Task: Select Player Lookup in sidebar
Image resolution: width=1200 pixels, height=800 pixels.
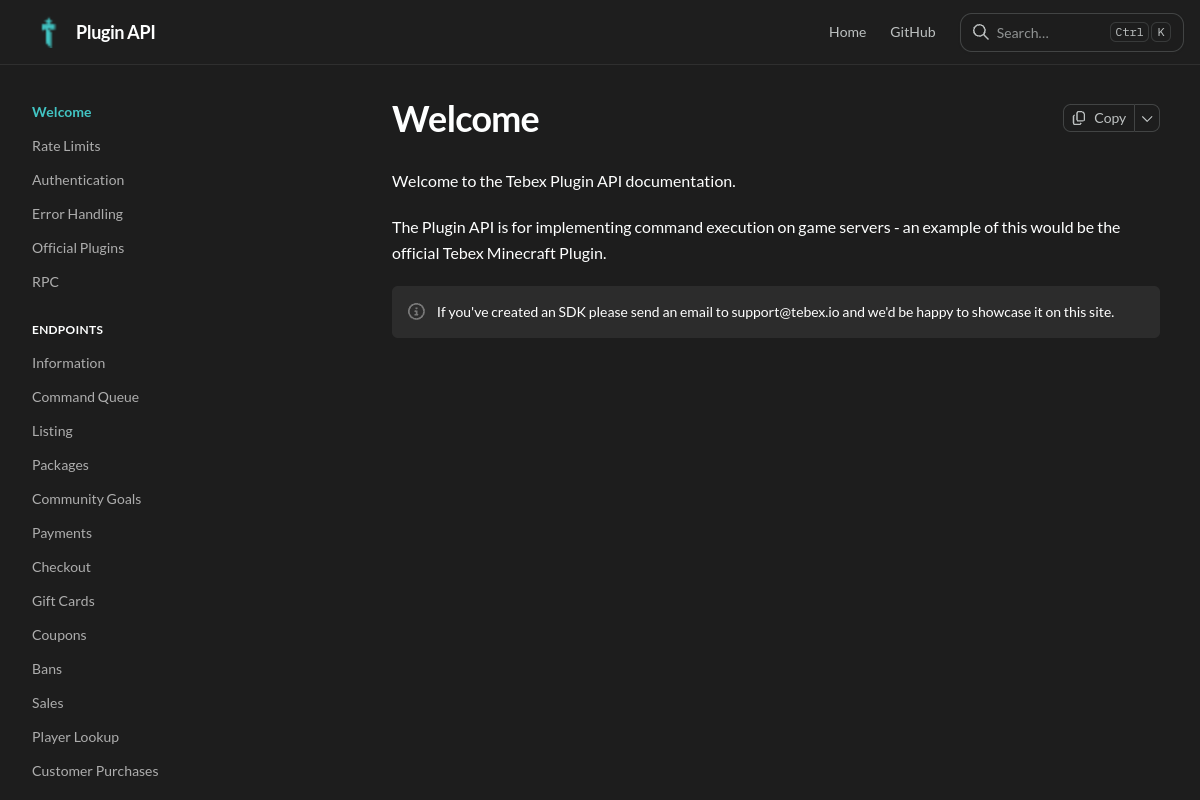Action: [x=75, y=737]
